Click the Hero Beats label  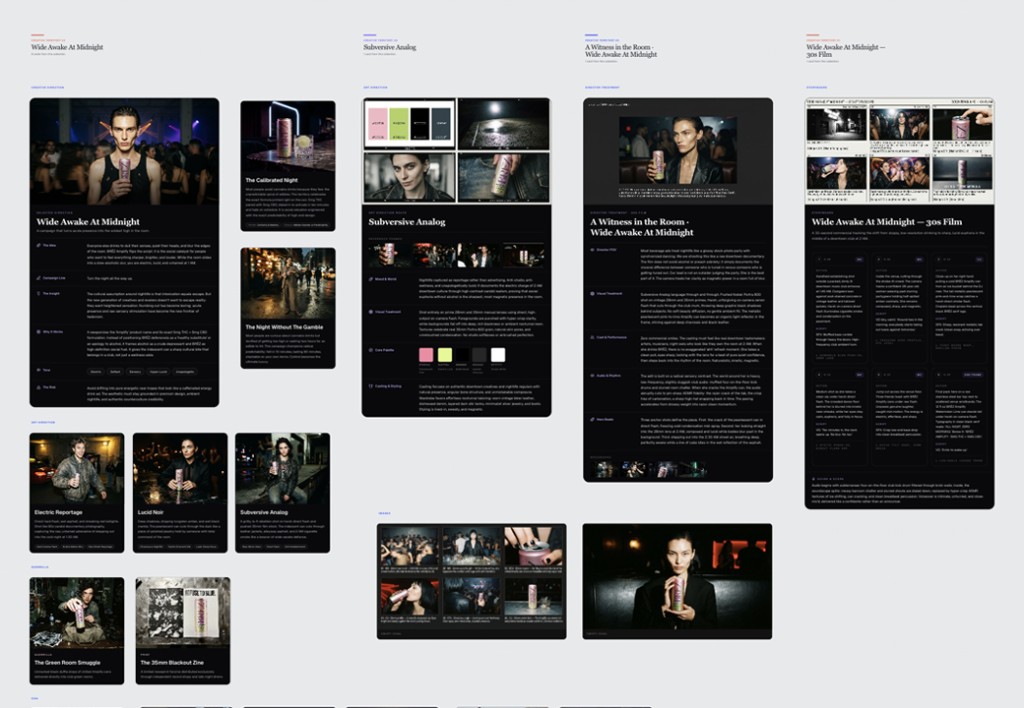point(605,419)
